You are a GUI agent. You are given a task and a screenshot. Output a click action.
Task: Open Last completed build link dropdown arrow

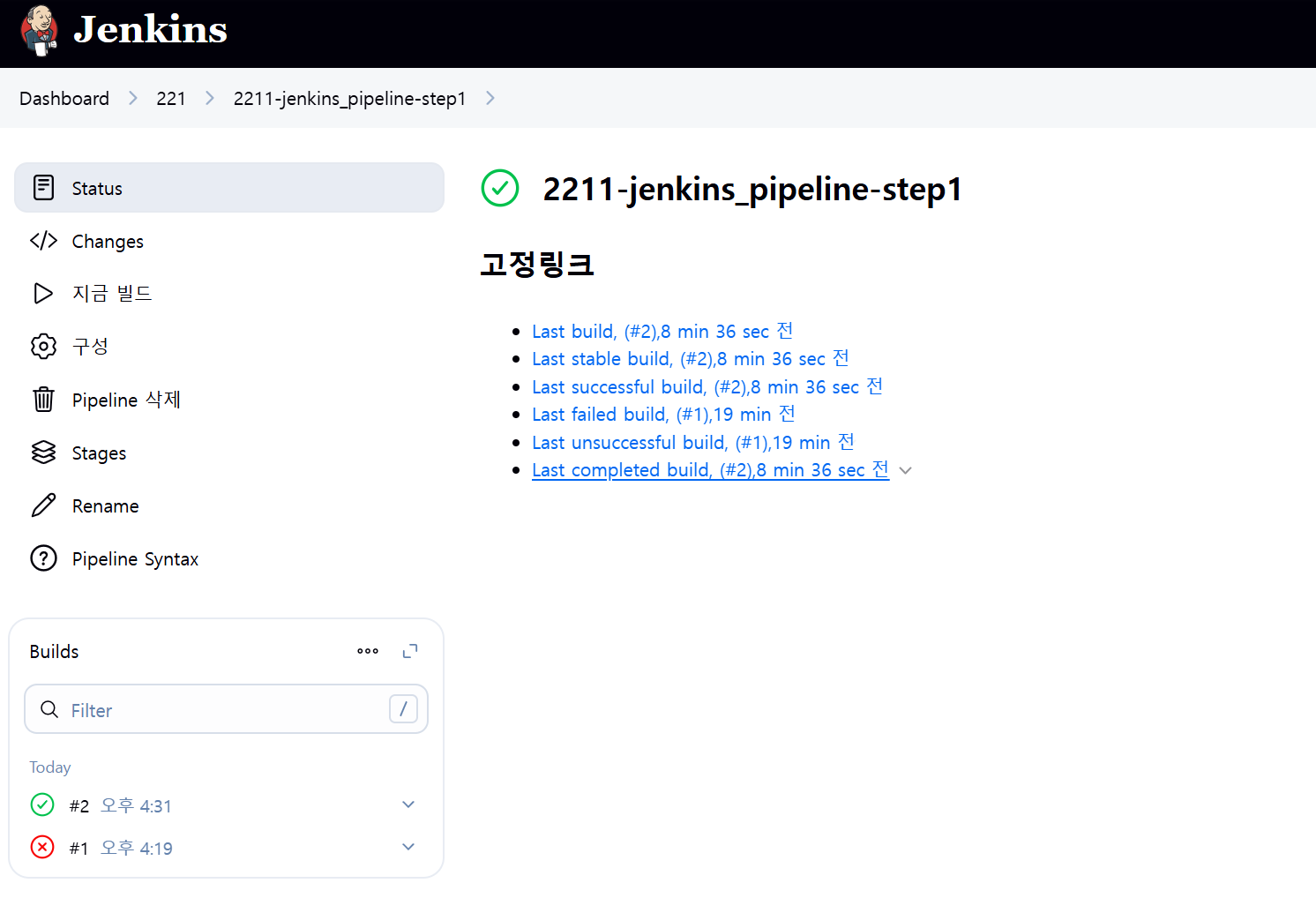[x=905, y=471]
